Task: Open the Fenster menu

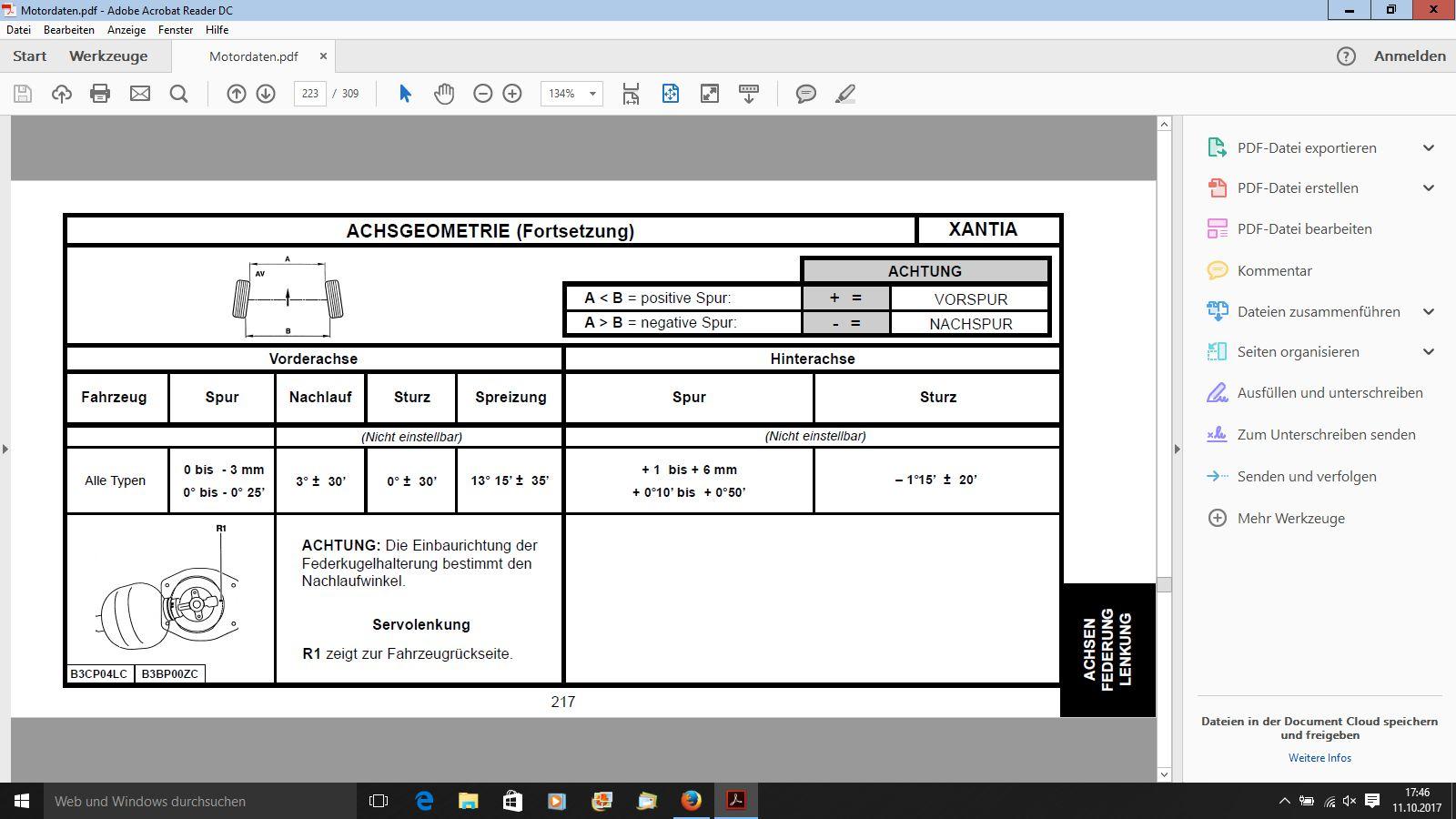Action: 176,30
